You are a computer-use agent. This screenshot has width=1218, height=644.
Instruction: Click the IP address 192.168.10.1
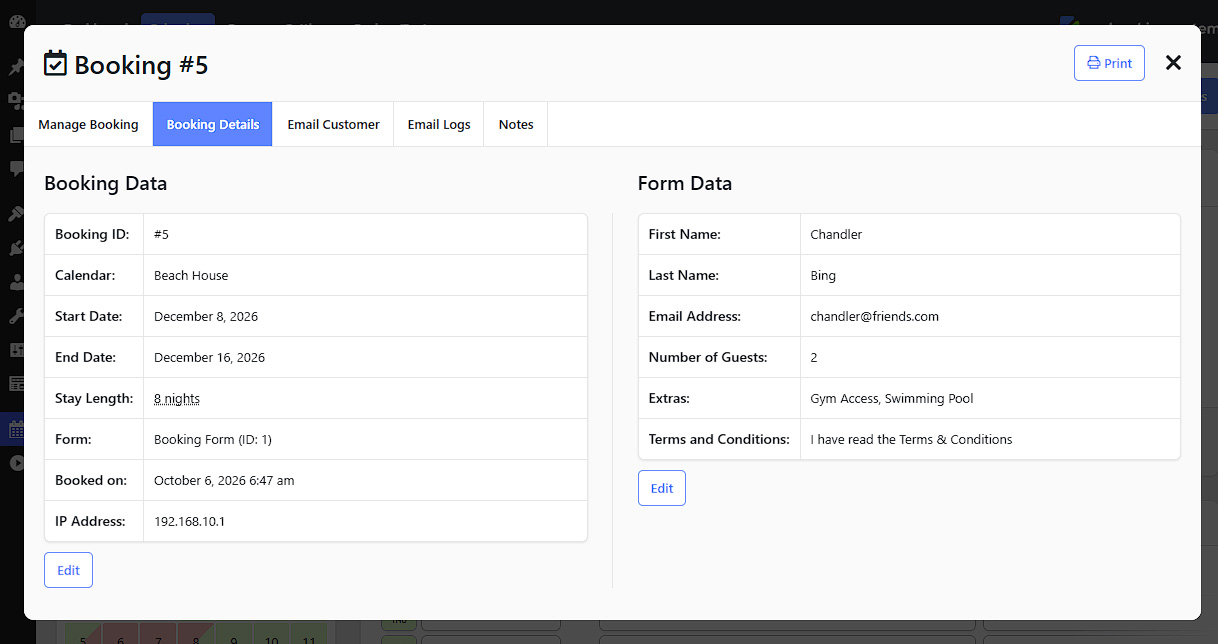tap(189, 521)
